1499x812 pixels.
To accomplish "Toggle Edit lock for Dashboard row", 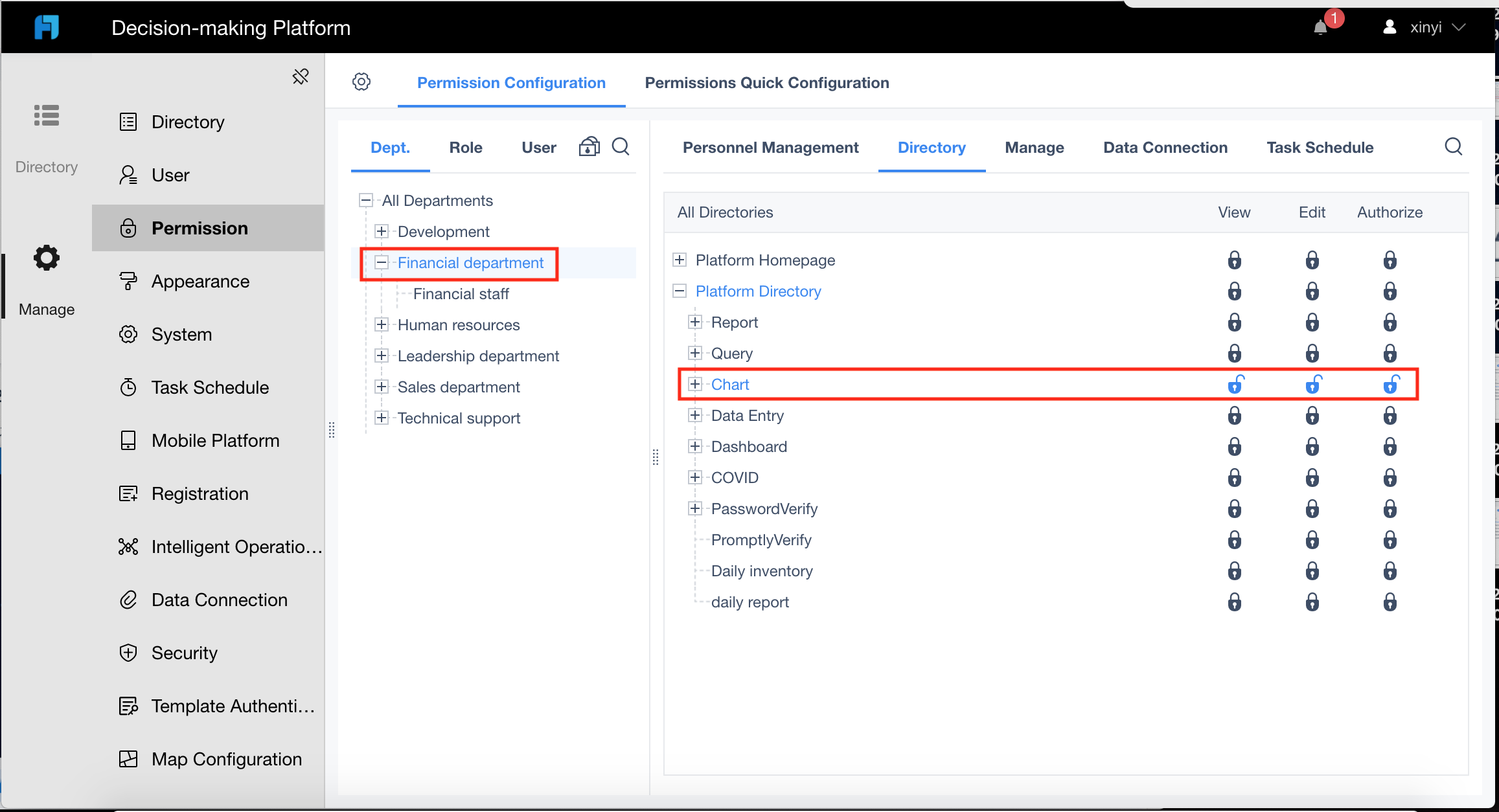I will [x=1312, y=447].
